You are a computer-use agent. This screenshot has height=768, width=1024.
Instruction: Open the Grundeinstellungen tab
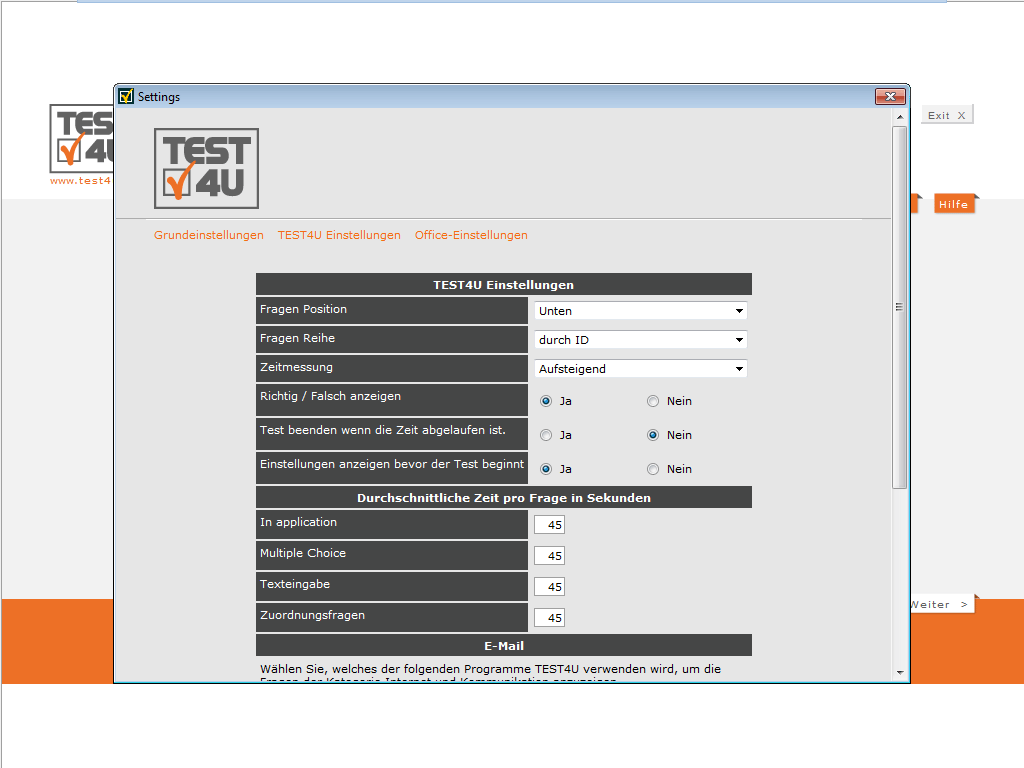[209, 235]
